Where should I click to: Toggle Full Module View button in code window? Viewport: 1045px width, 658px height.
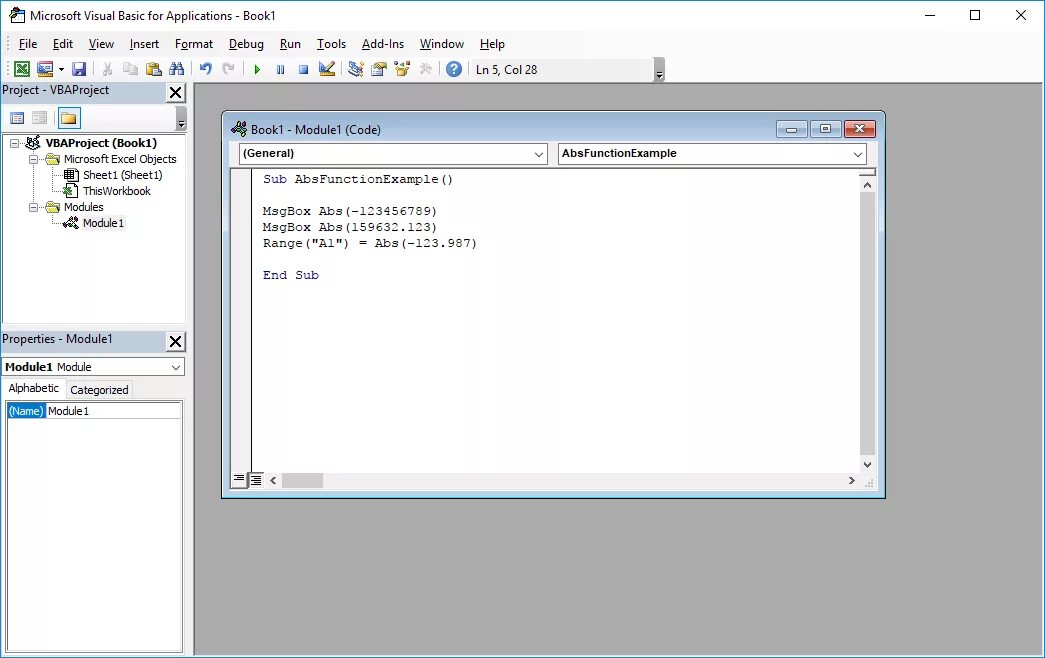(x=256, y=479)
